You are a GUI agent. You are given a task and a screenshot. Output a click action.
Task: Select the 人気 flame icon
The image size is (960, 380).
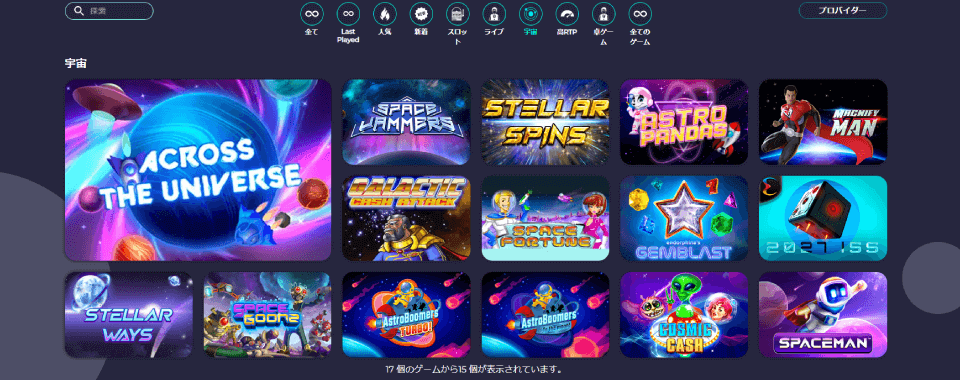click(384, 13)
